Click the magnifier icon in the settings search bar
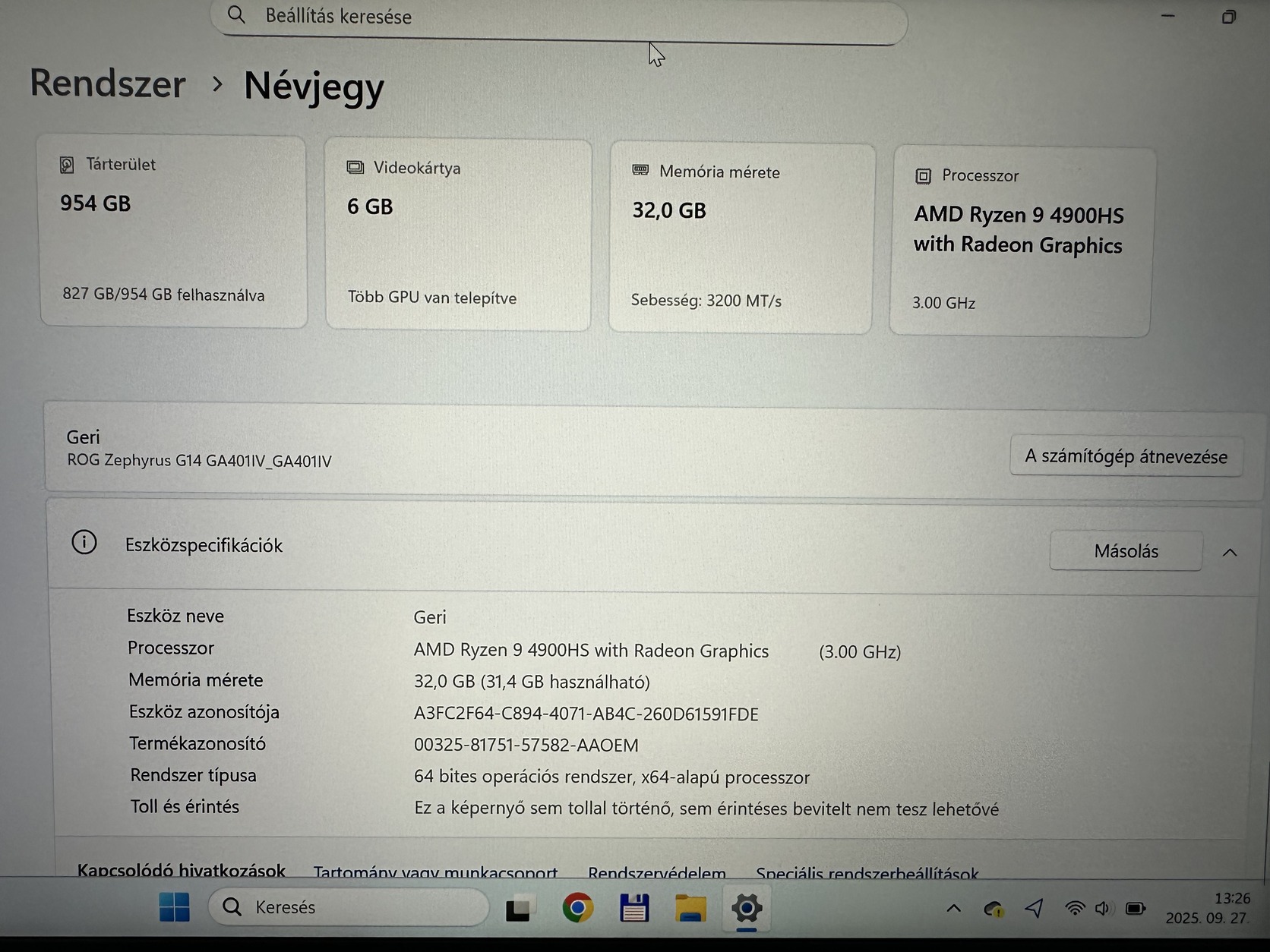 [236, 15]
